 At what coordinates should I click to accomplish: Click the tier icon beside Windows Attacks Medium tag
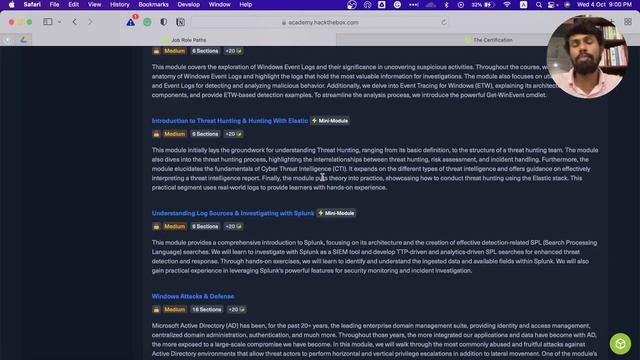tap(156, 309)
